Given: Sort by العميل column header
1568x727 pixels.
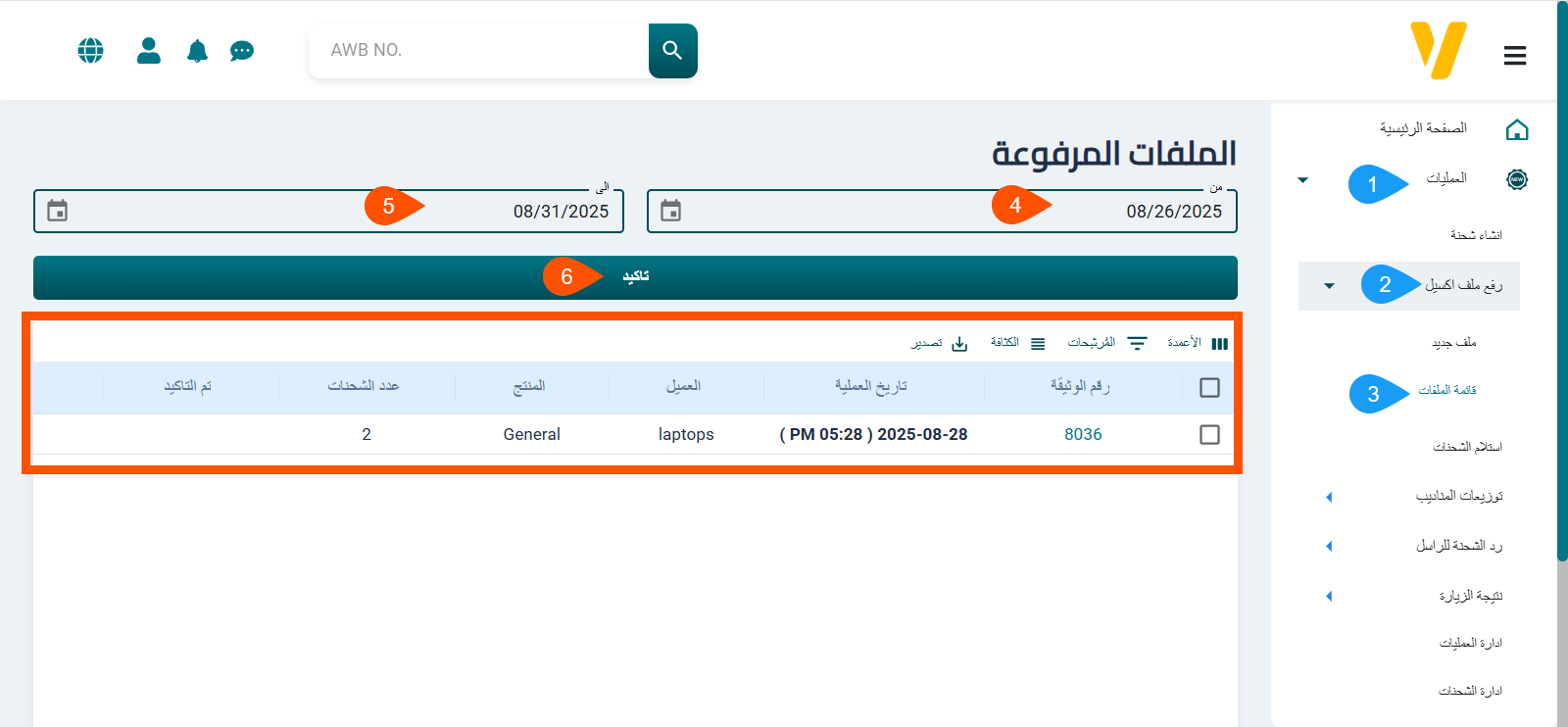Looking at the screenshot, I should click(x=683, y=386).
